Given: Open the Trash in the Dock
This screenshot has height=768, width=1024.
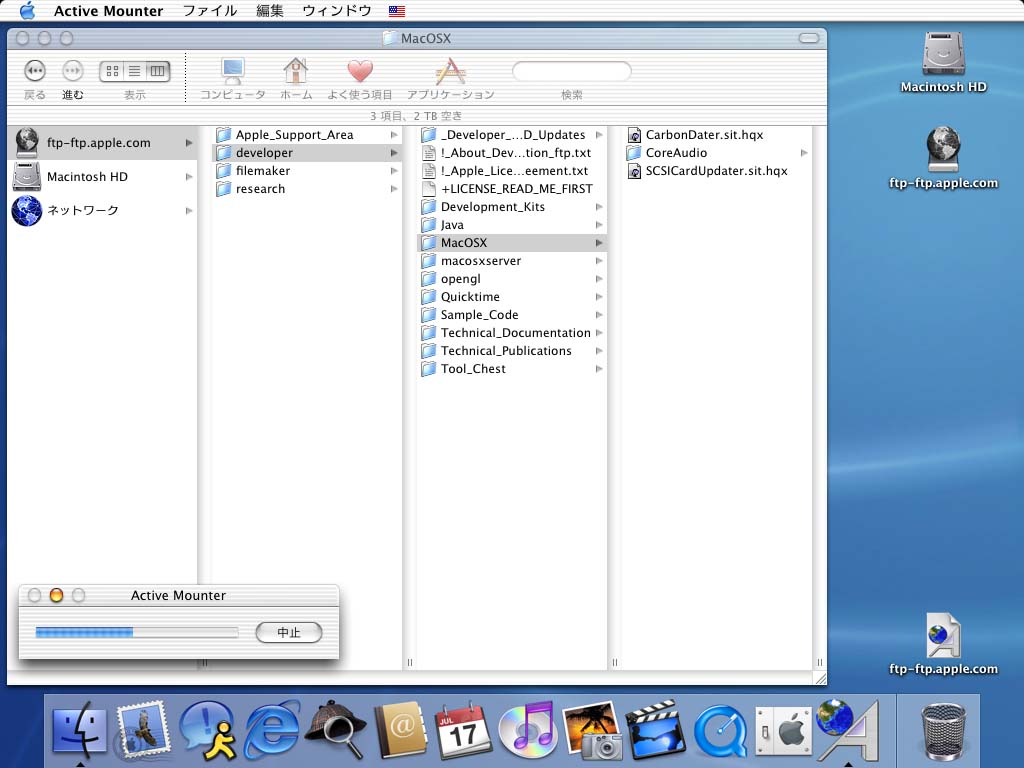Looking at the screenshot, I should [942, 730].
